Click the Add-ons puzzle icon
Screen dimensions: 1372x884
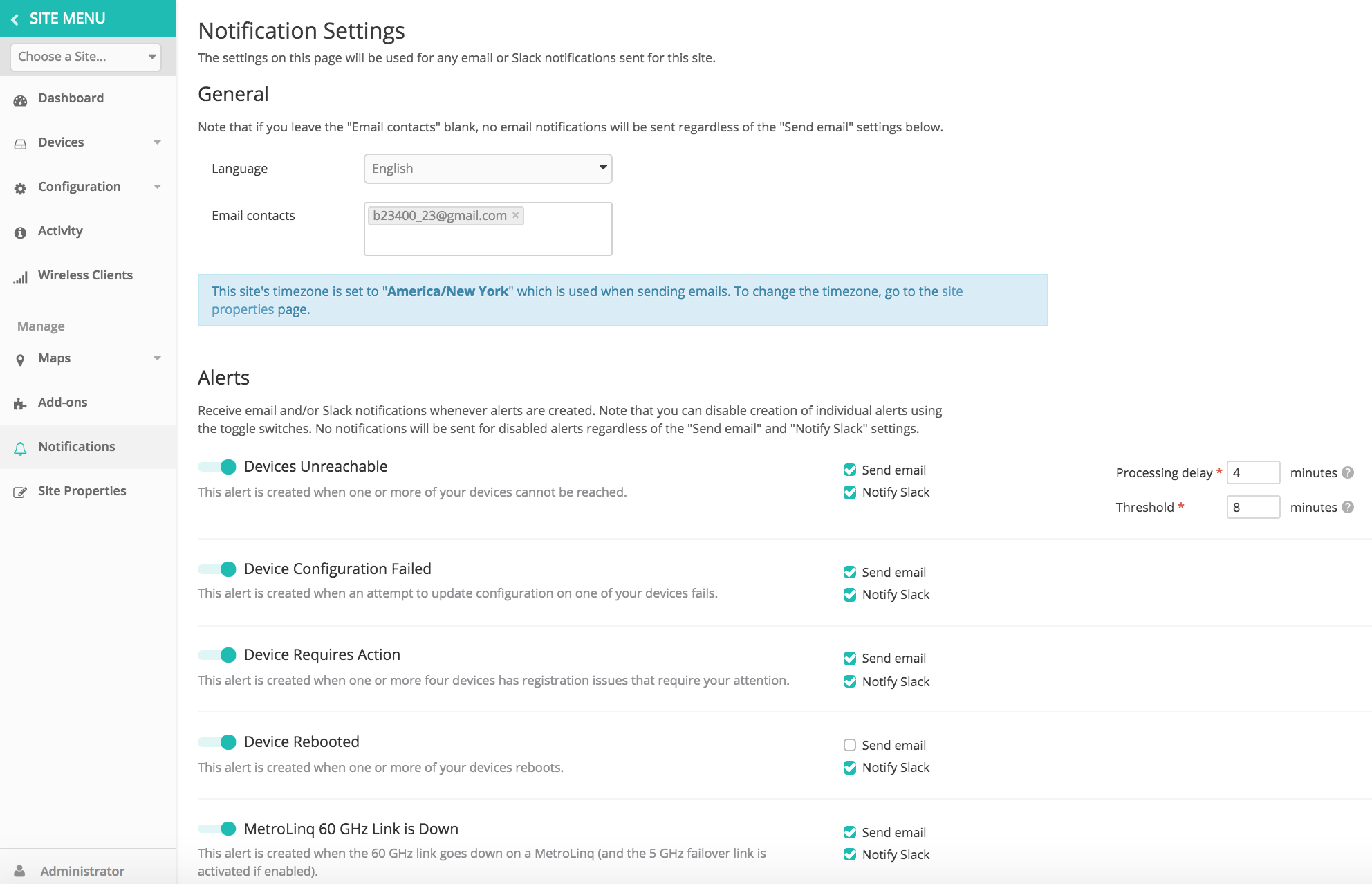click(20, 404)
